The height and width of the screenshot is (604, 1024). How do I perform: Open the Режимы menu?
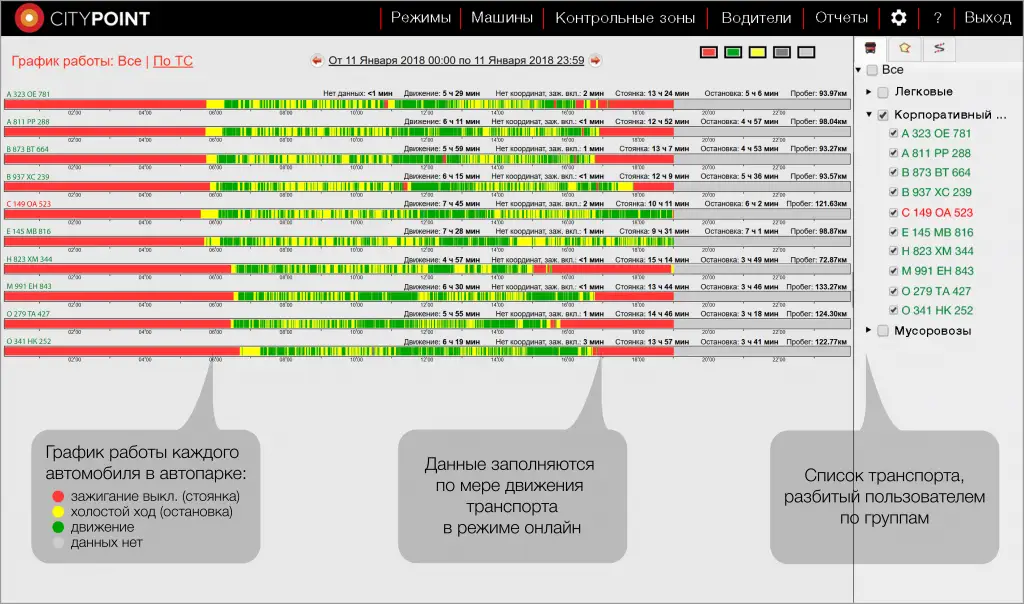pos(420,18)
